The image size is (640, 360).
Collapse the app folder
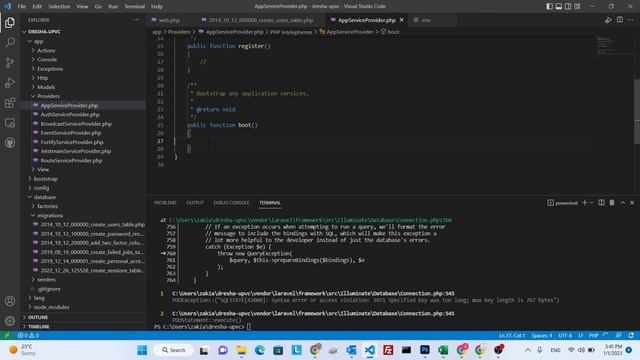(38, 41)
